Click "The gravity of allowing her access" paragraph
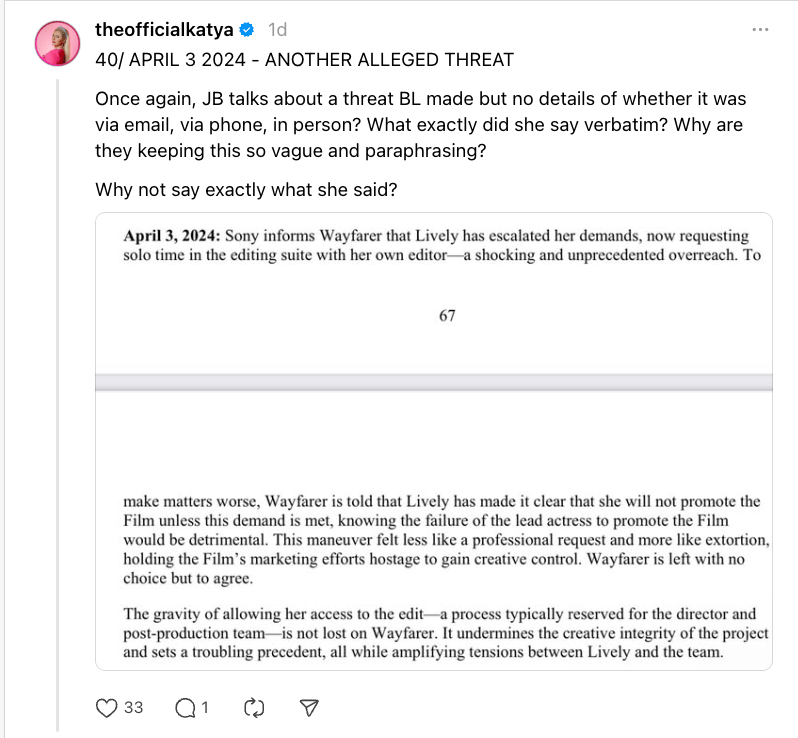 [x=445, y=634]
